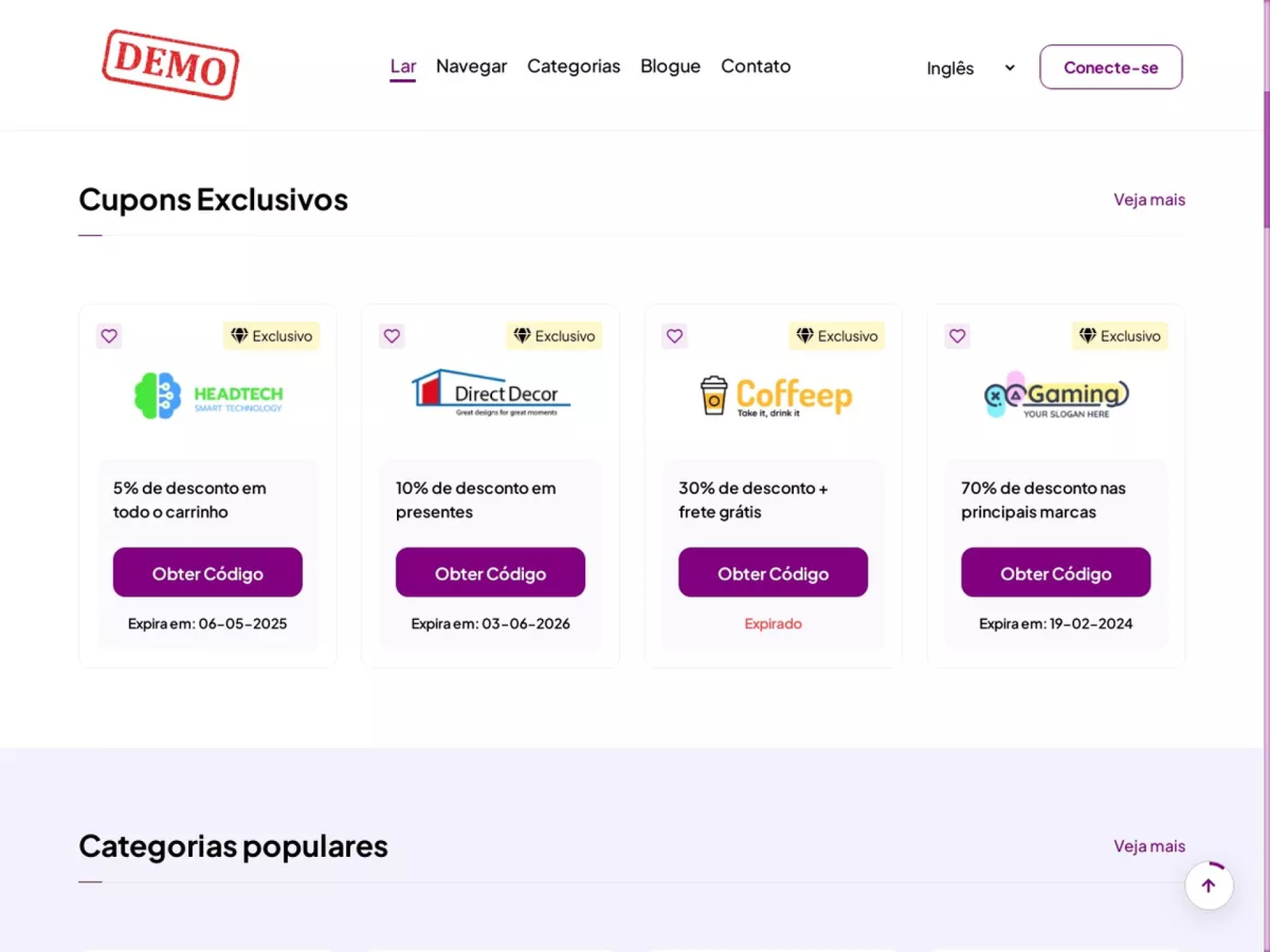Click heart icon on Gaming coupon card

tap(957, 336)
